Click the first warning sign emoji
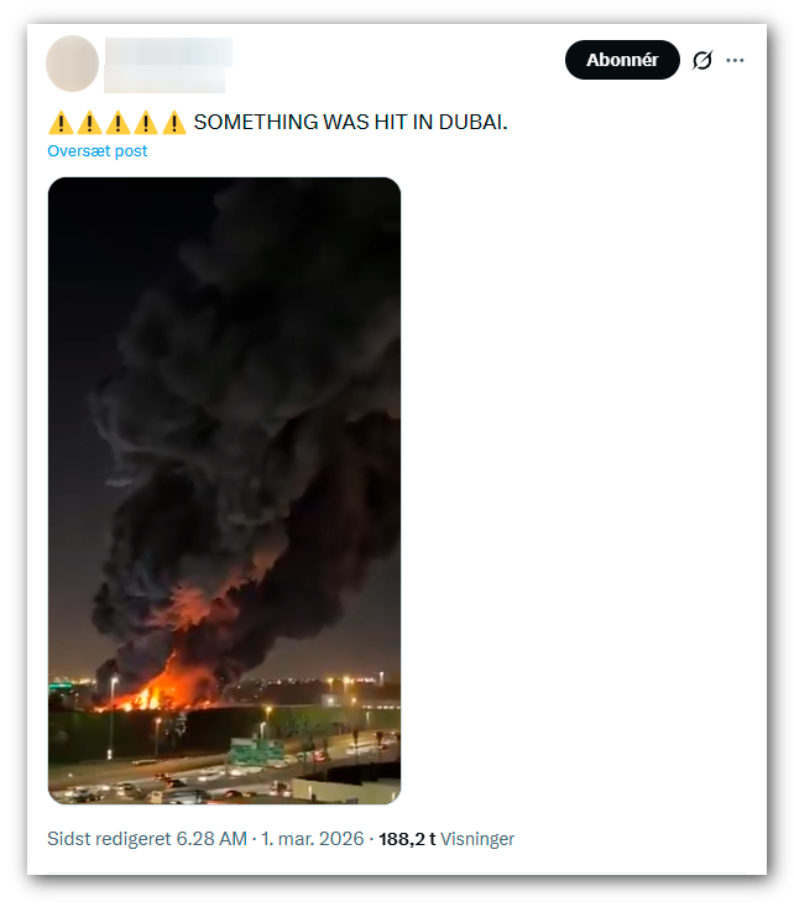Image resolution: width=794 pixels, height=910 pixels. (x=60, y=122)
